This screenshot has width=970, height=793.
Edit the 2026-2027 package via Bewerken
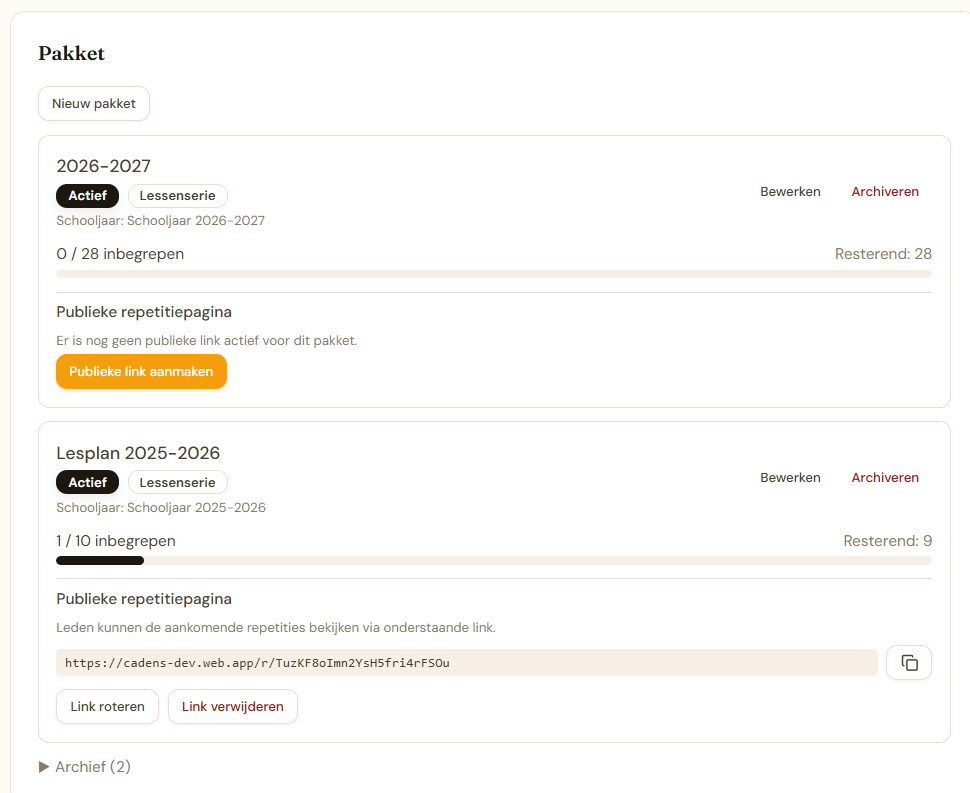click(x=790, y=192)
